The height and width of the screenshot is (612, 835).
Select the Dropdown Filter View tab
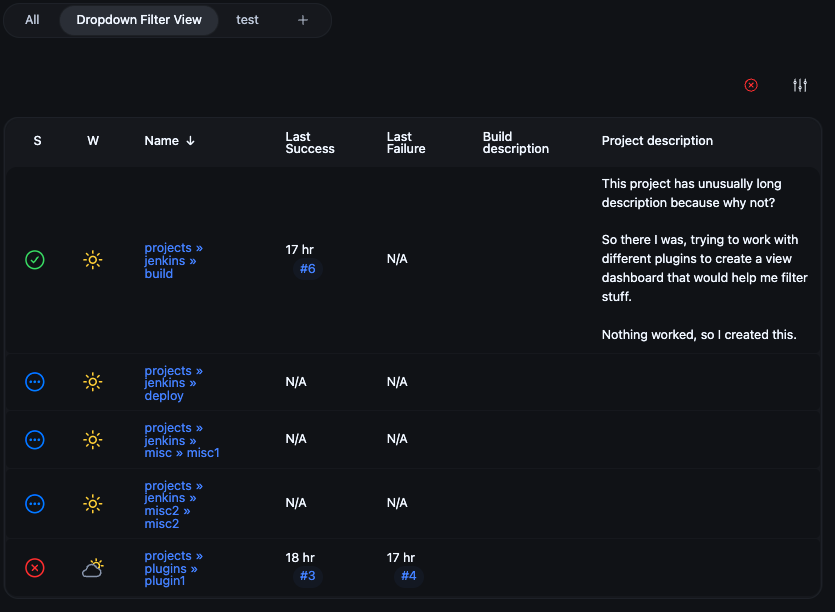point(139,20)
